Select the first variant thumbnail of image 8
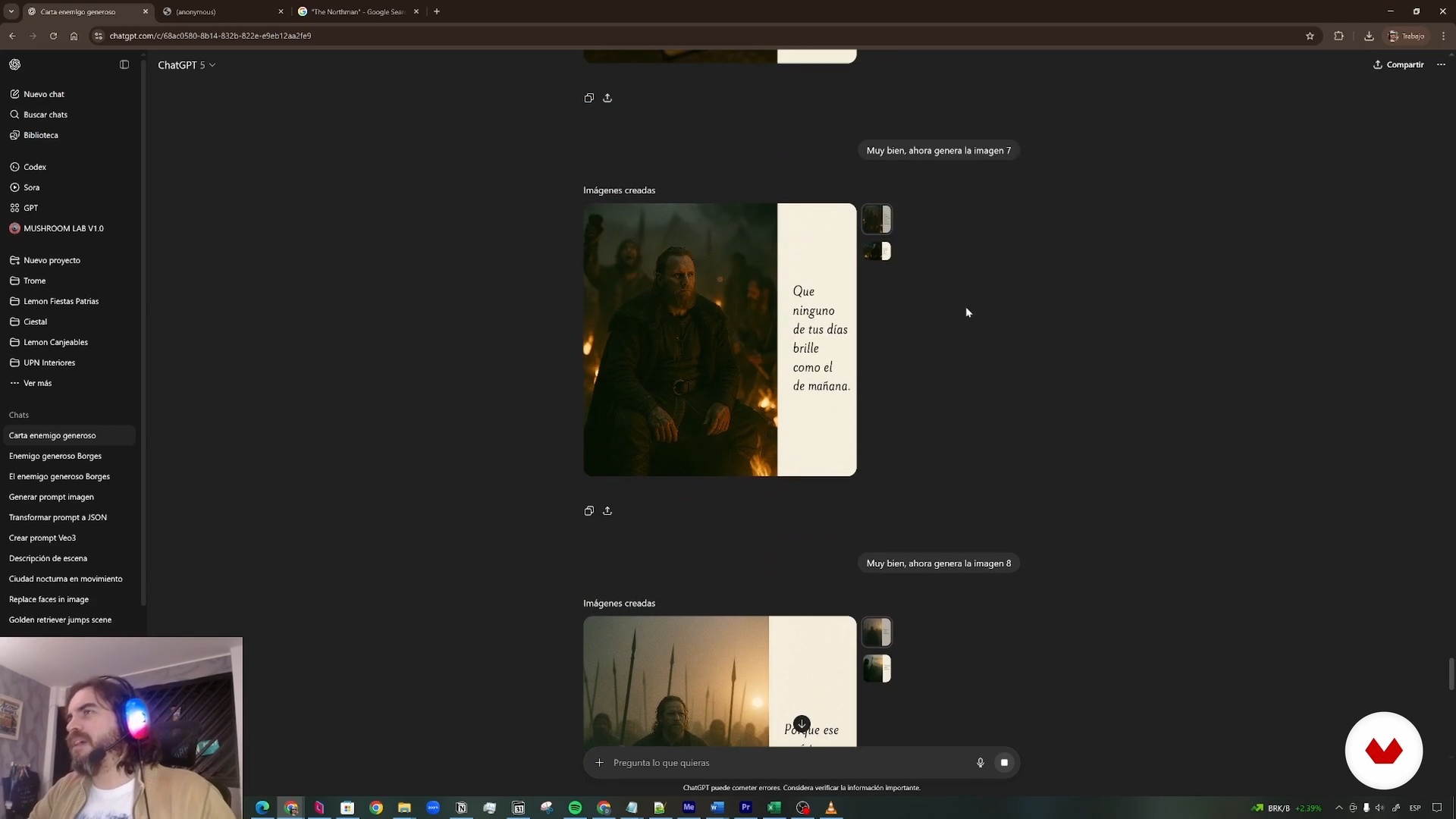The height and width of the screenshot is (819, 1456). click(x=877, y=632)
